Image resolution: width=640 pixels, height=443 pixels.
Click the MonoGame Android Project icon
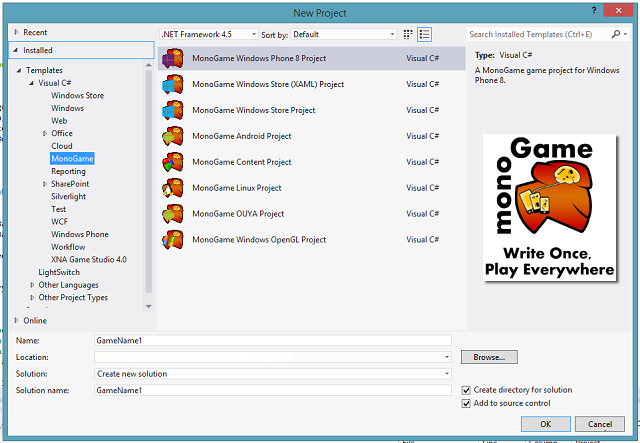click(173, 136)
